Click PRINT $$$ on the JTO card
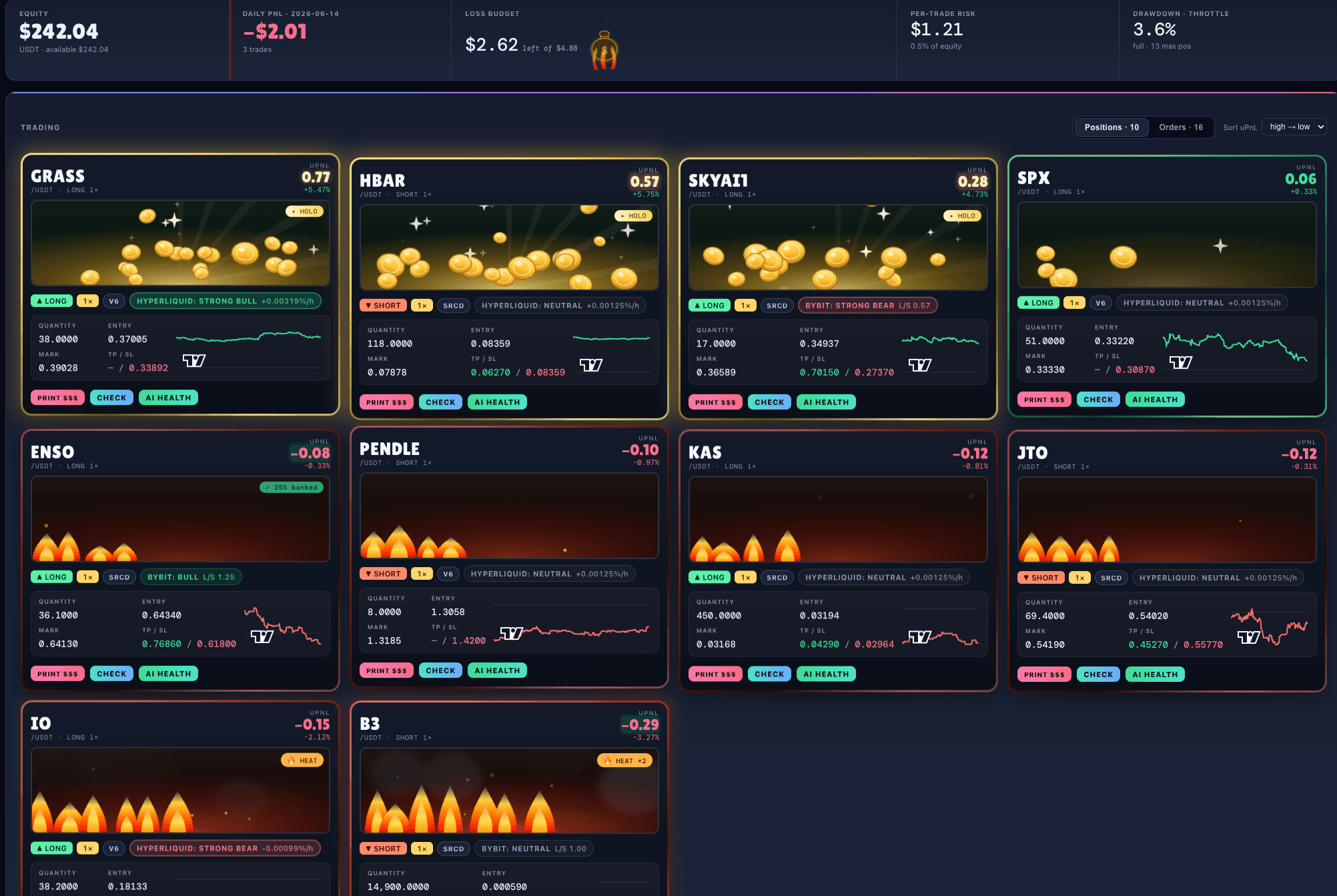Viewport: 1337px width, 896px height. tap(1044, 675)
